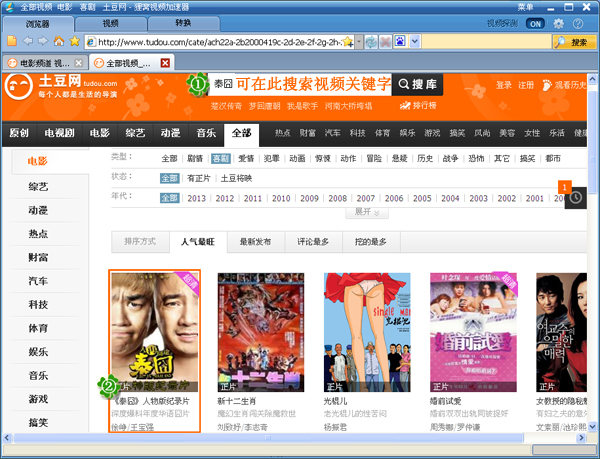Click the horizontal scrollbar right arrow

(581, 438)
